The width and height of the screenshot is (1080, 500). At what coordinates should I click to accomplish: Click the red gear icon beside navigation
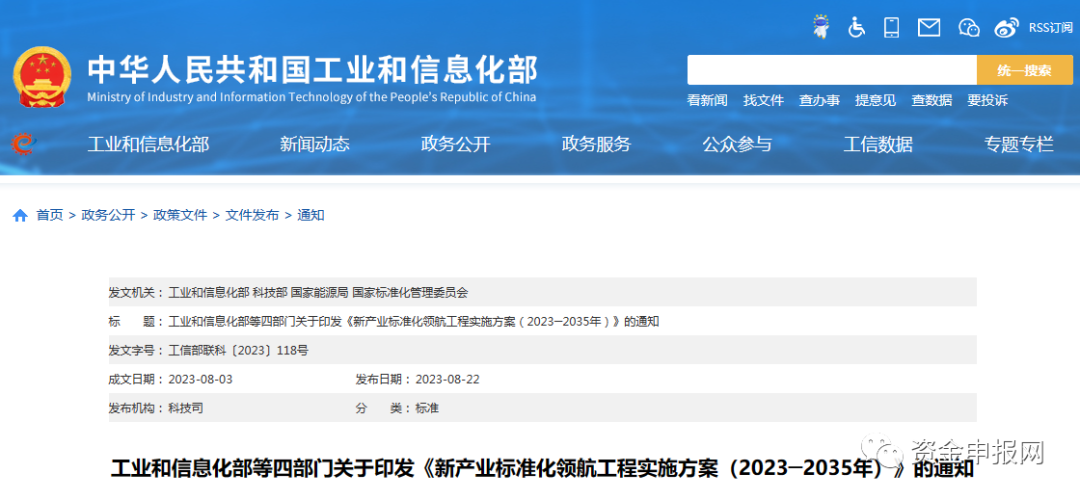(23, 144)
